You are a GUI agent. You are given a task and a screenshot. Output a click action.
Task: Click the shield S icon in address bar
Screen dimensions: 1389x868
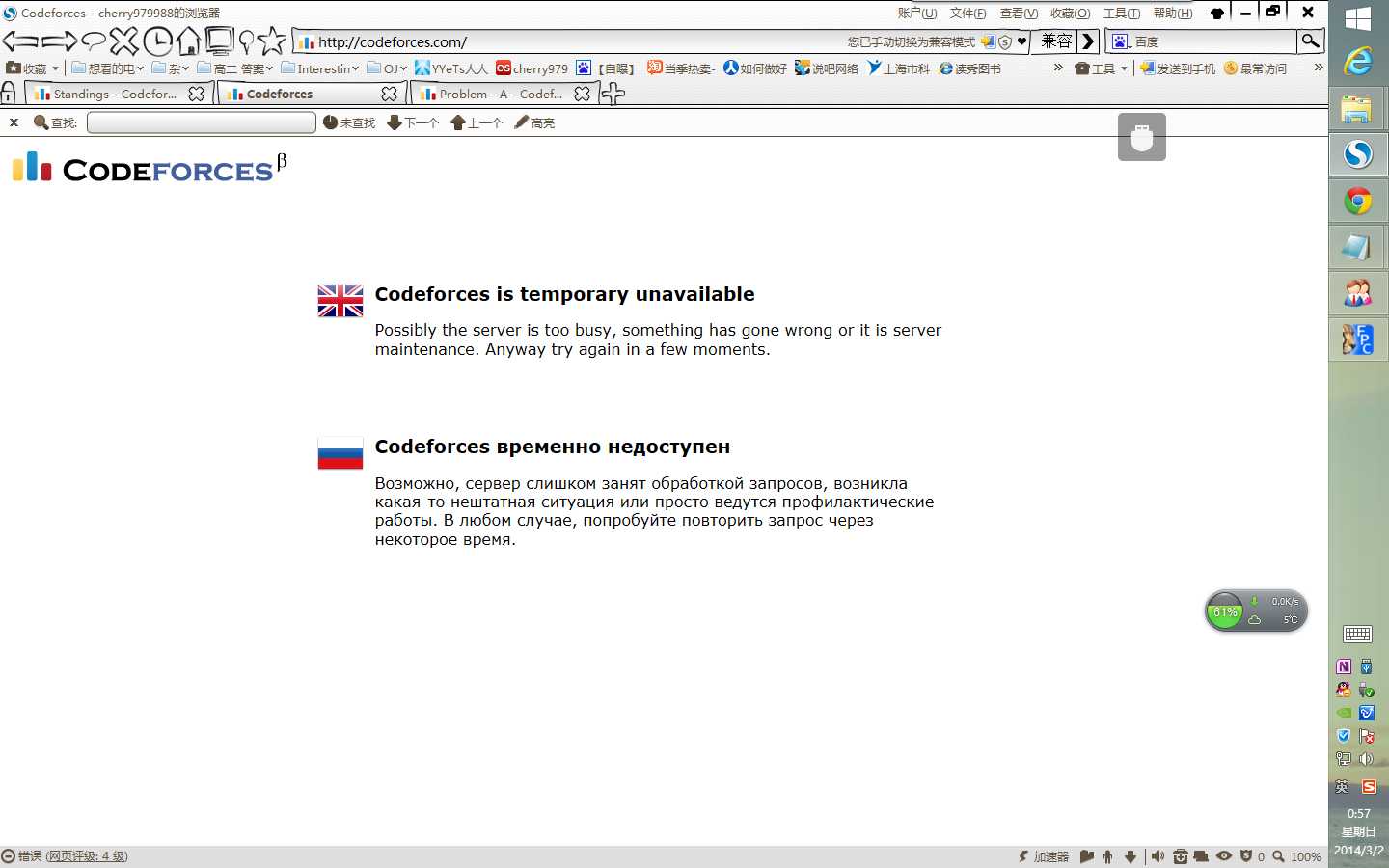pos(1005,41)
